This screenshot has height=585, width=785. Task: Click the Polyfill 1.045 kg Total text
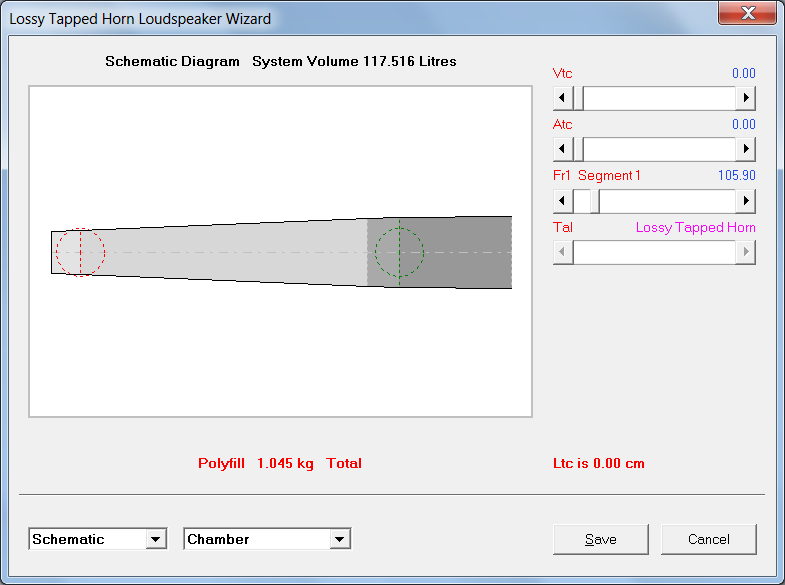(280, 463)
